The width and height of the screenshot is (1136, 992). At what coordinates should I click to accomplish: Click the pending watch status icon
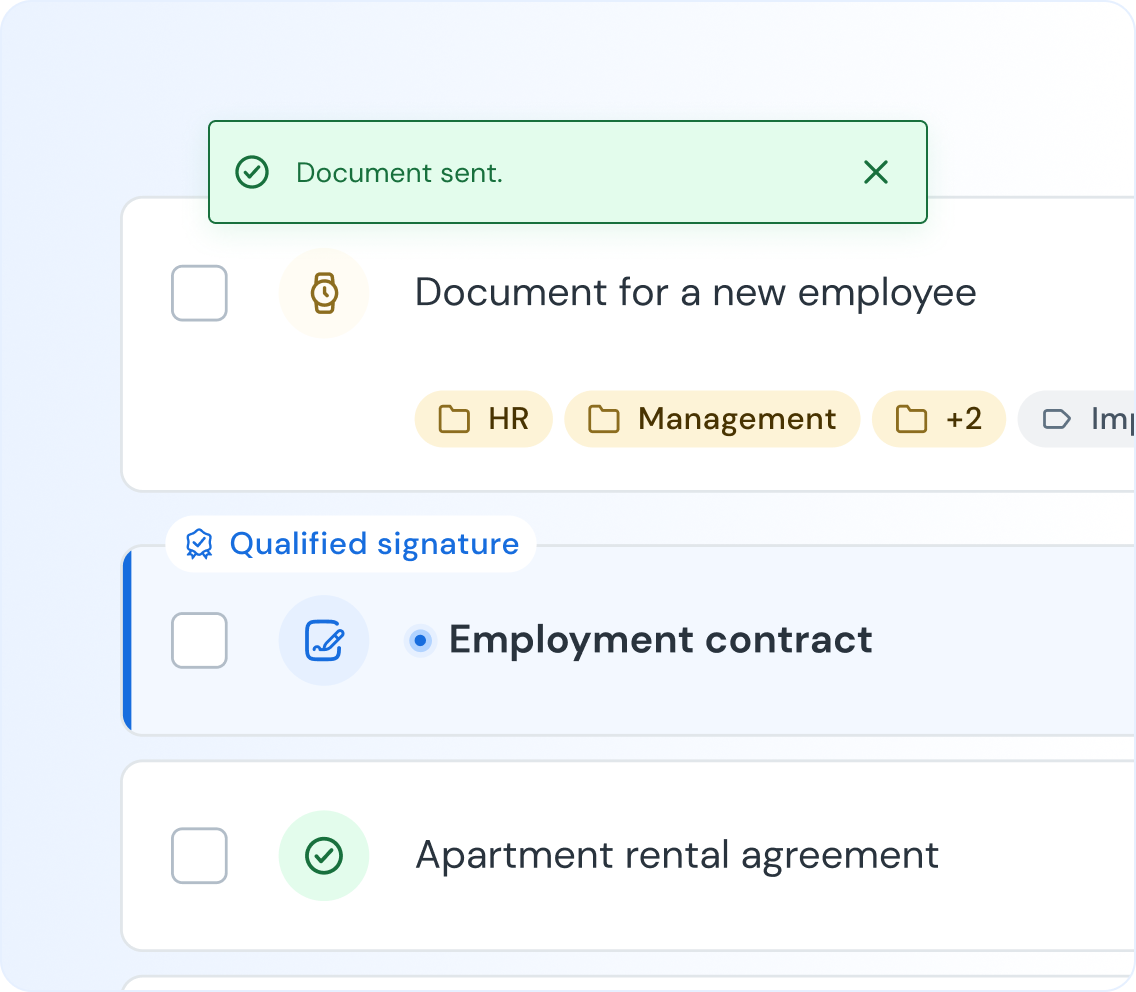coord(324,293)
